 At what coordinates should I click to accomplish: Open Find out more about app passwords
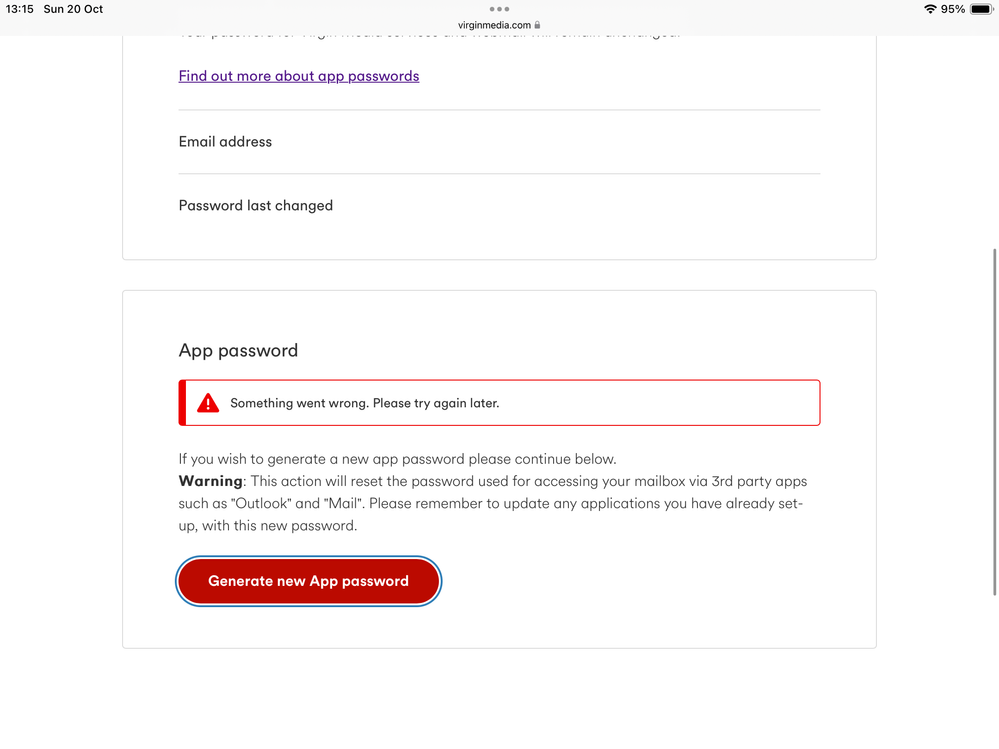point(299,76)
